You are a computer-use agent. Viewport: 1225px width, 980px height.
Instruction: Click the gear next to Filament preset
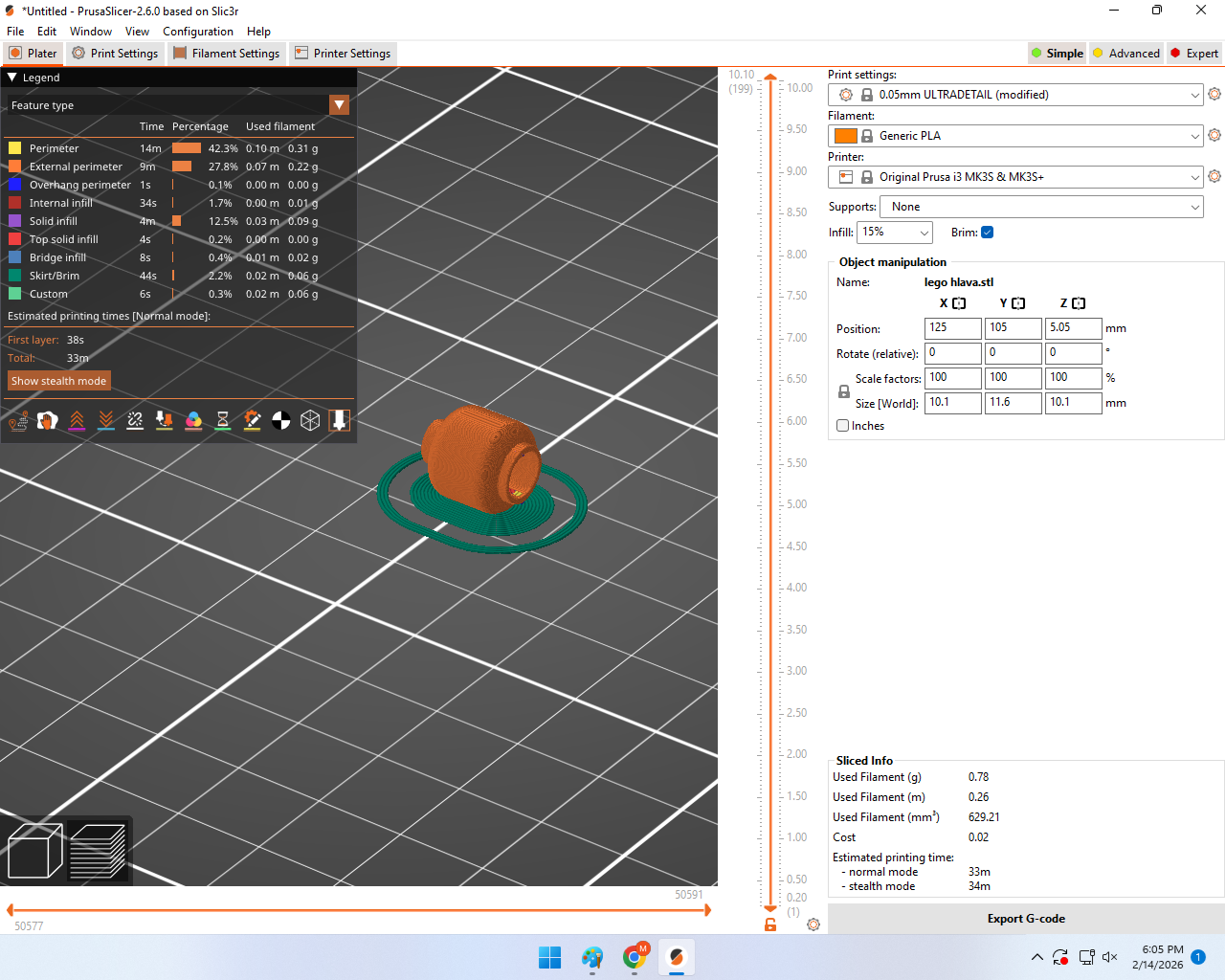1214,135
